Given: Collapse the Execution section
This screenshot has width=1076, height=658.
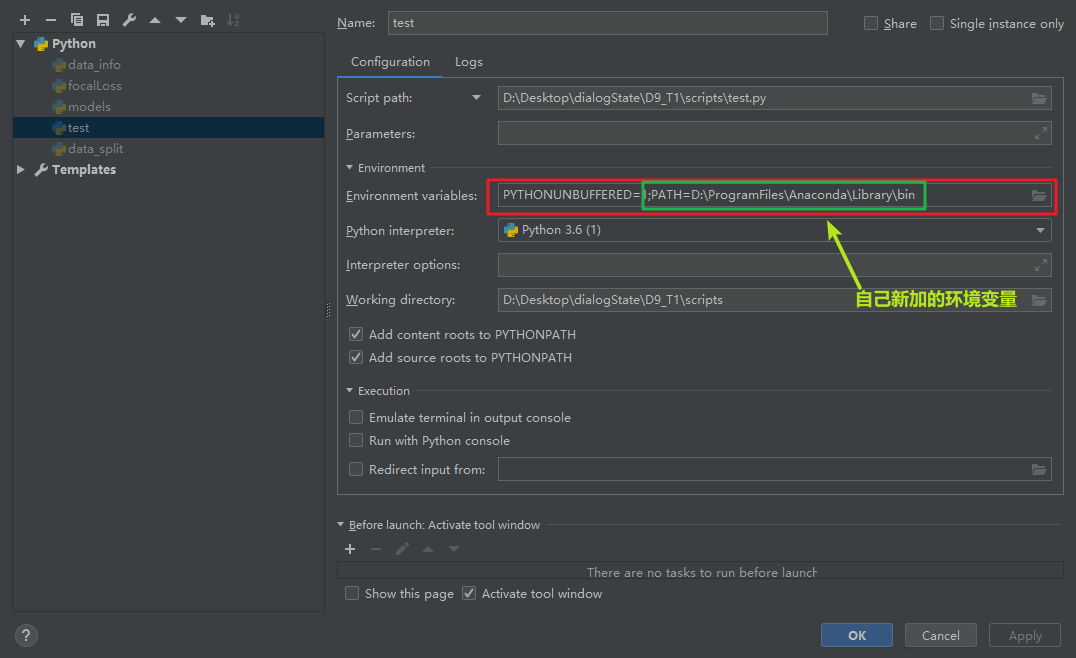Looking at the screenshot, I should coord(349,390).
